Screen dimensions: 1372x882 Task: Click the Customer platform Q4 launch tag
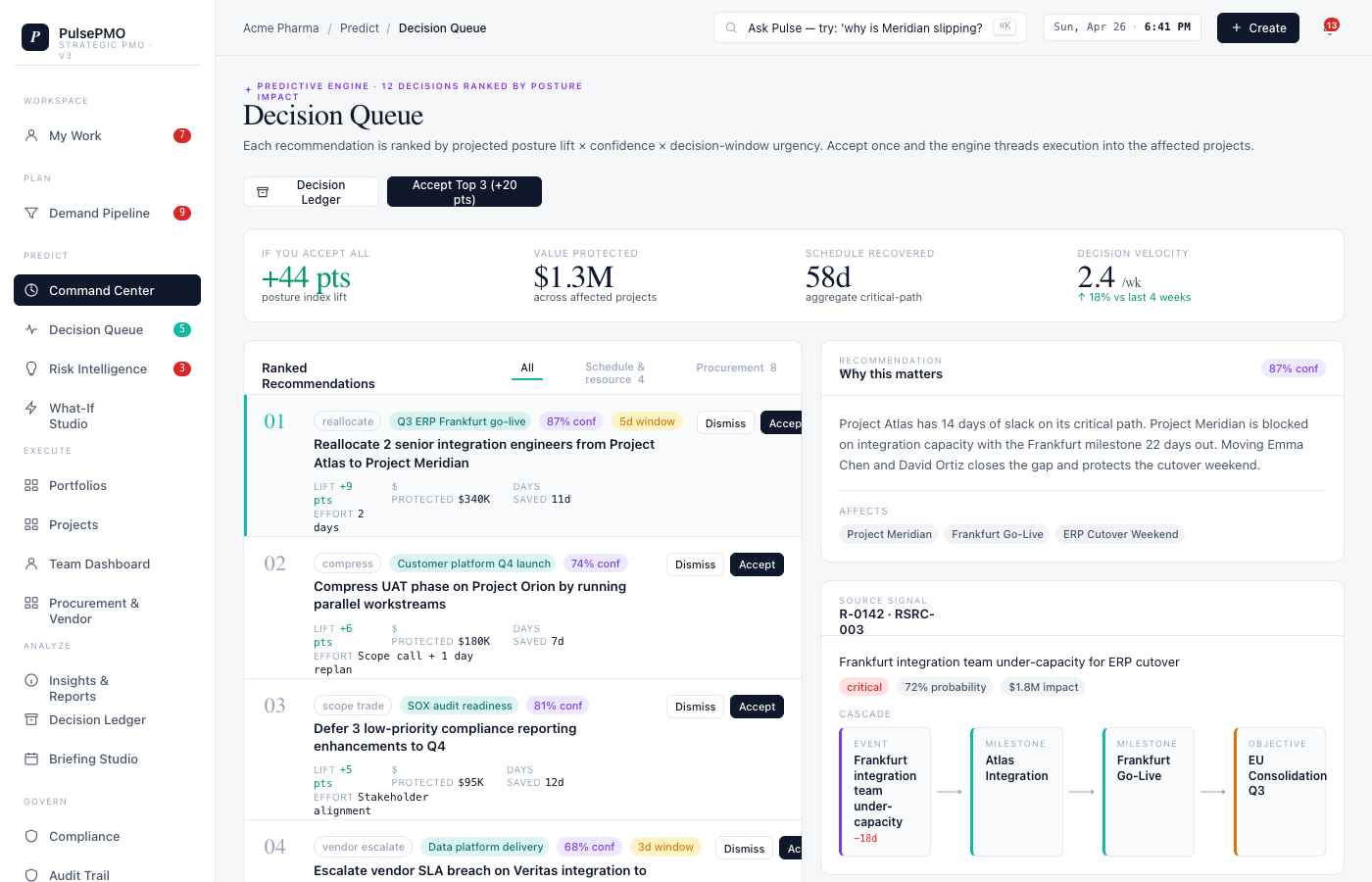coord(473,563)
